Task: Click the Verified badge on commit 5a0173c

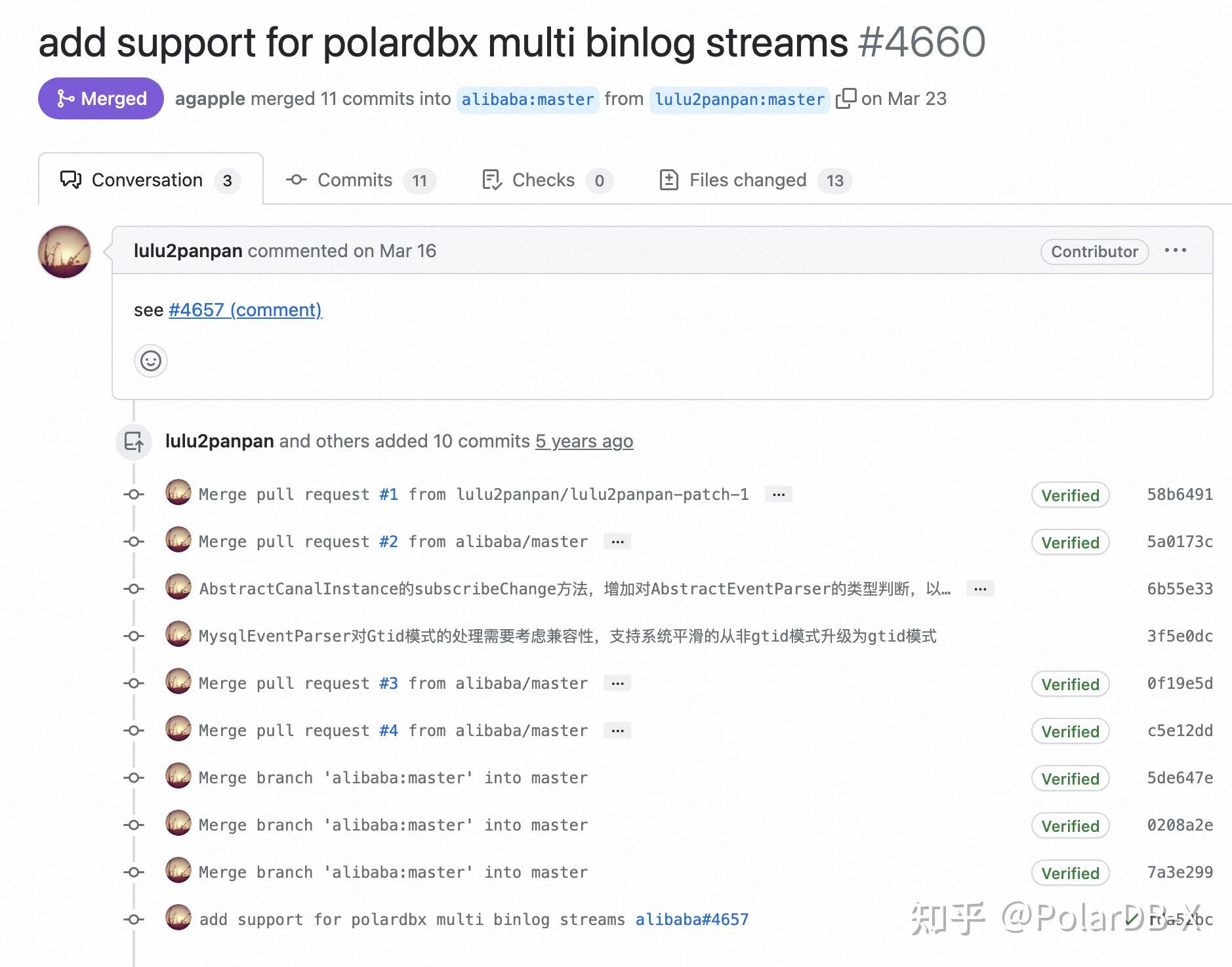Action: click(1069, 542)
